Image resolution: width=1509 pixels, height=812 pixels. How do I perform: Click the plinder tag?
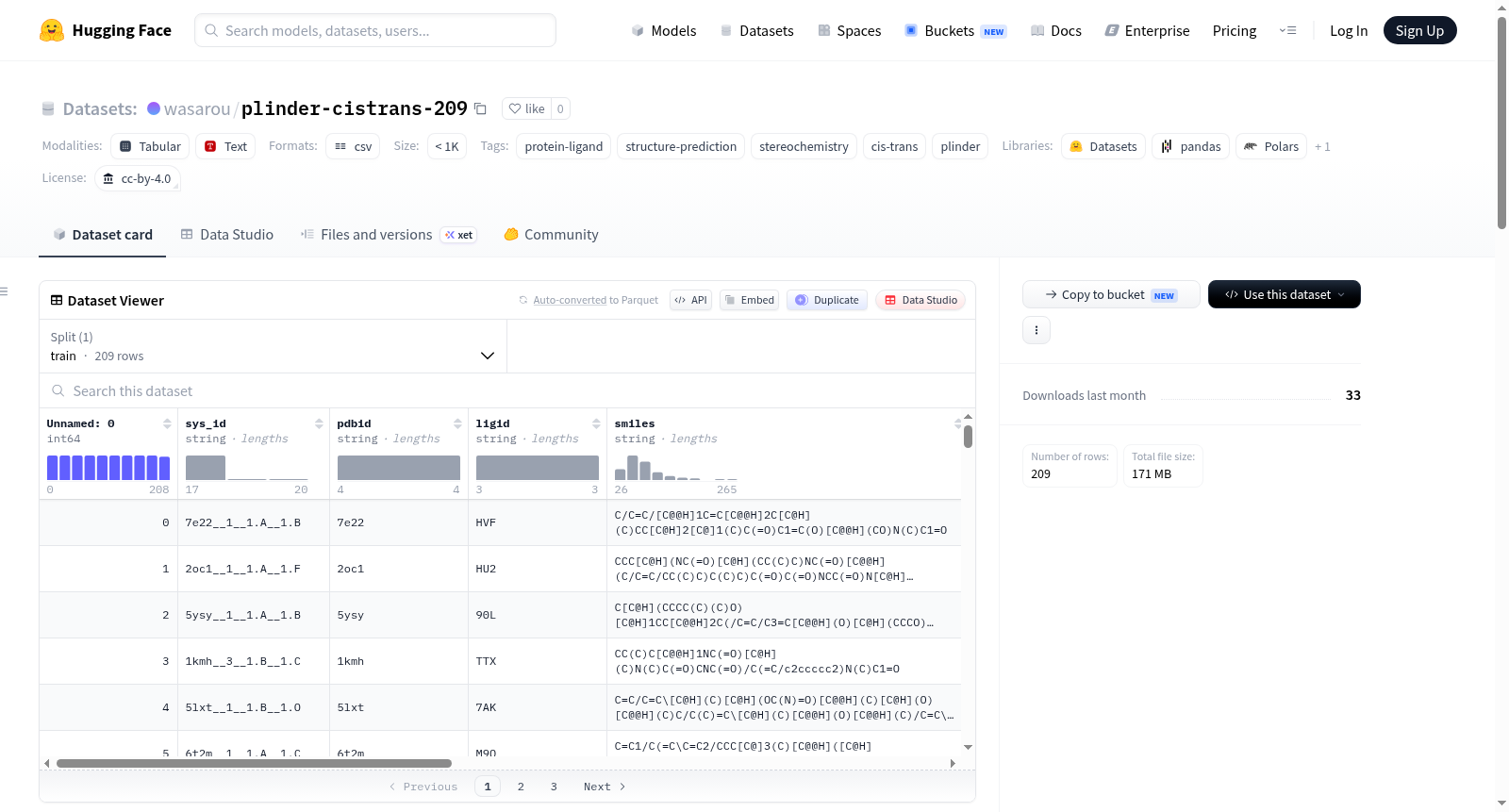click(x=960, y=146)
